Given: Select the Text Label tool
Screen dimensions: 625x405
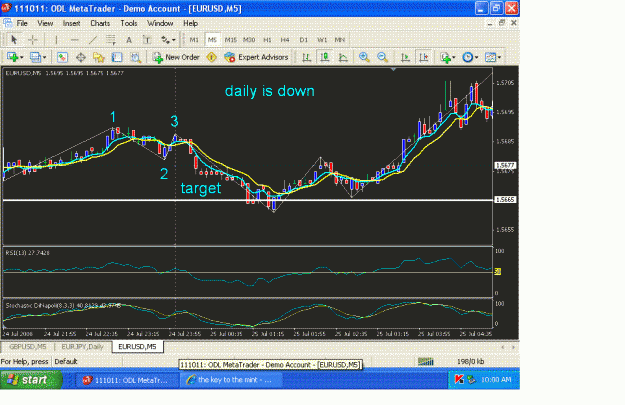Looking at the screenshot, I should 147,40.
